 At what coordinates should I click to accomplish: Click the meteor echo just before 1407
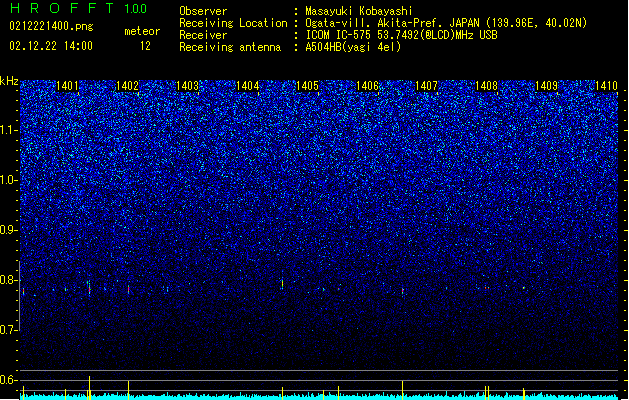[x=403, y=291]
